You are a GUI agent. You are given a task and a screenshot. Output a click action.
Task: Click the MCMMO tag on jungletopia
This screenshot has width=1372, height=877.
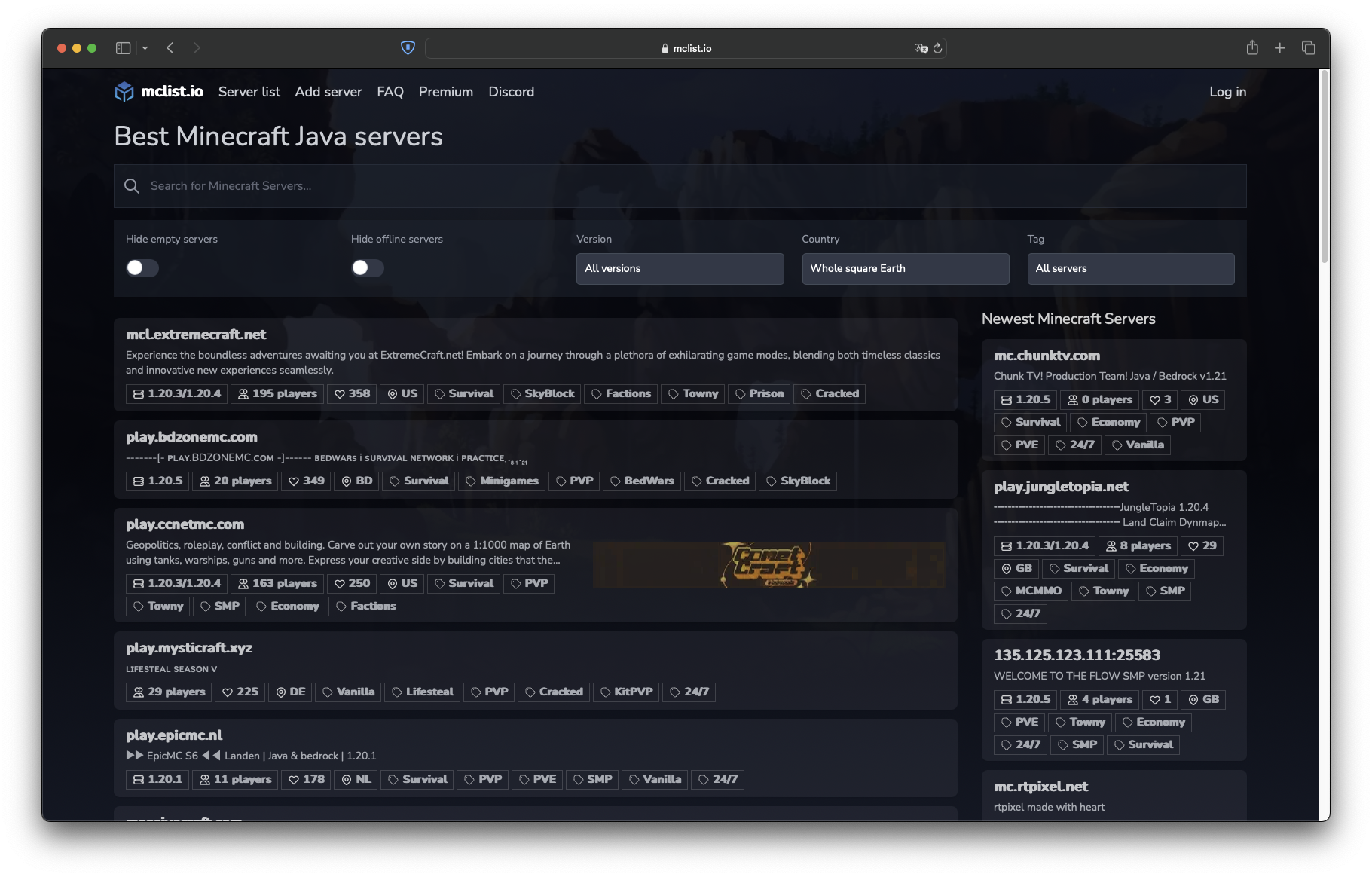coord(1031,591)
